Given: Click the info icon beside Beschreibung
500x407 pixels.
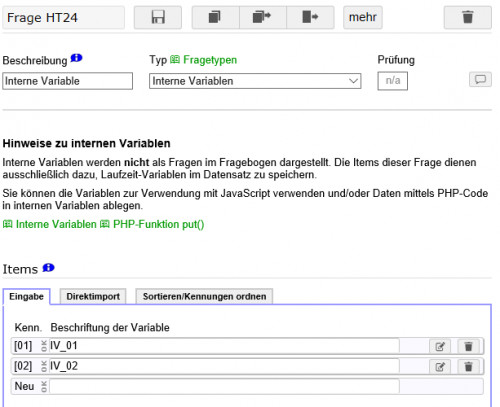Looking at the screenshot, I should pos(76,59).
